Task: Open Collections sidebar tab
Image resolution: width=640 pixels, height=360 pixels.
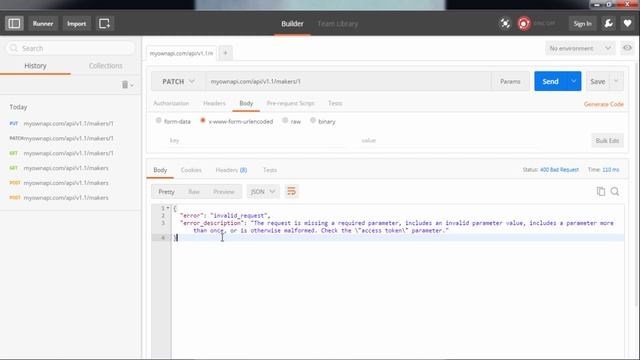Action: pos(105,66)
